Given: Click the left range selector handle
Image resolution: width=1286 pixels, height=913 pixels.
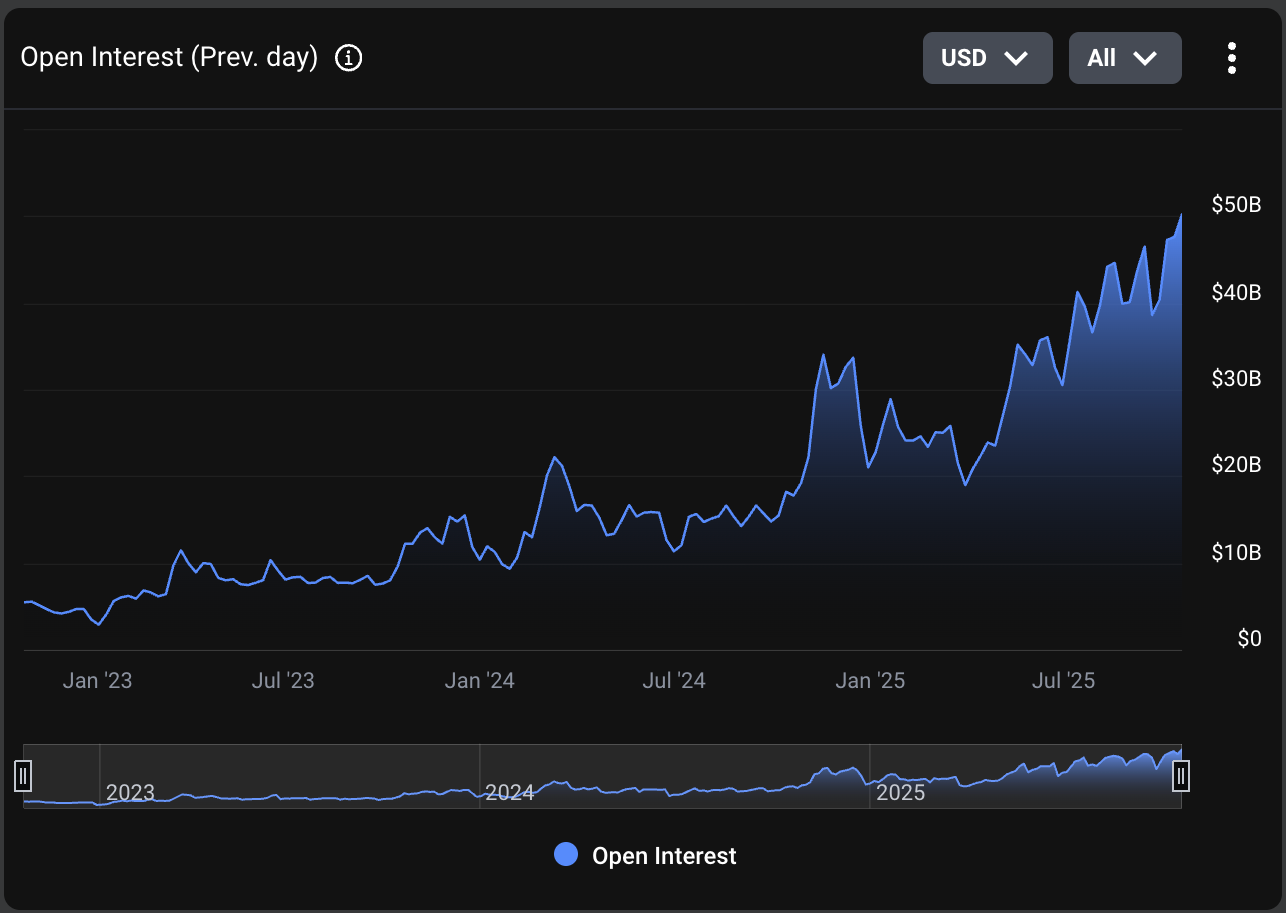Looking at the screenshot, I should click(23, 775).
